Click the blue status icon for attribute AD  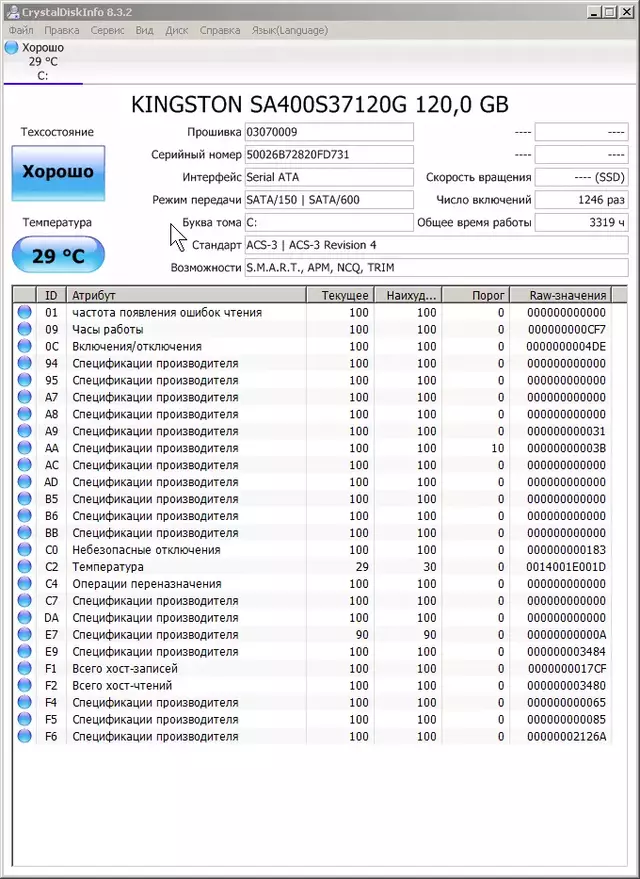click(24, 482)
